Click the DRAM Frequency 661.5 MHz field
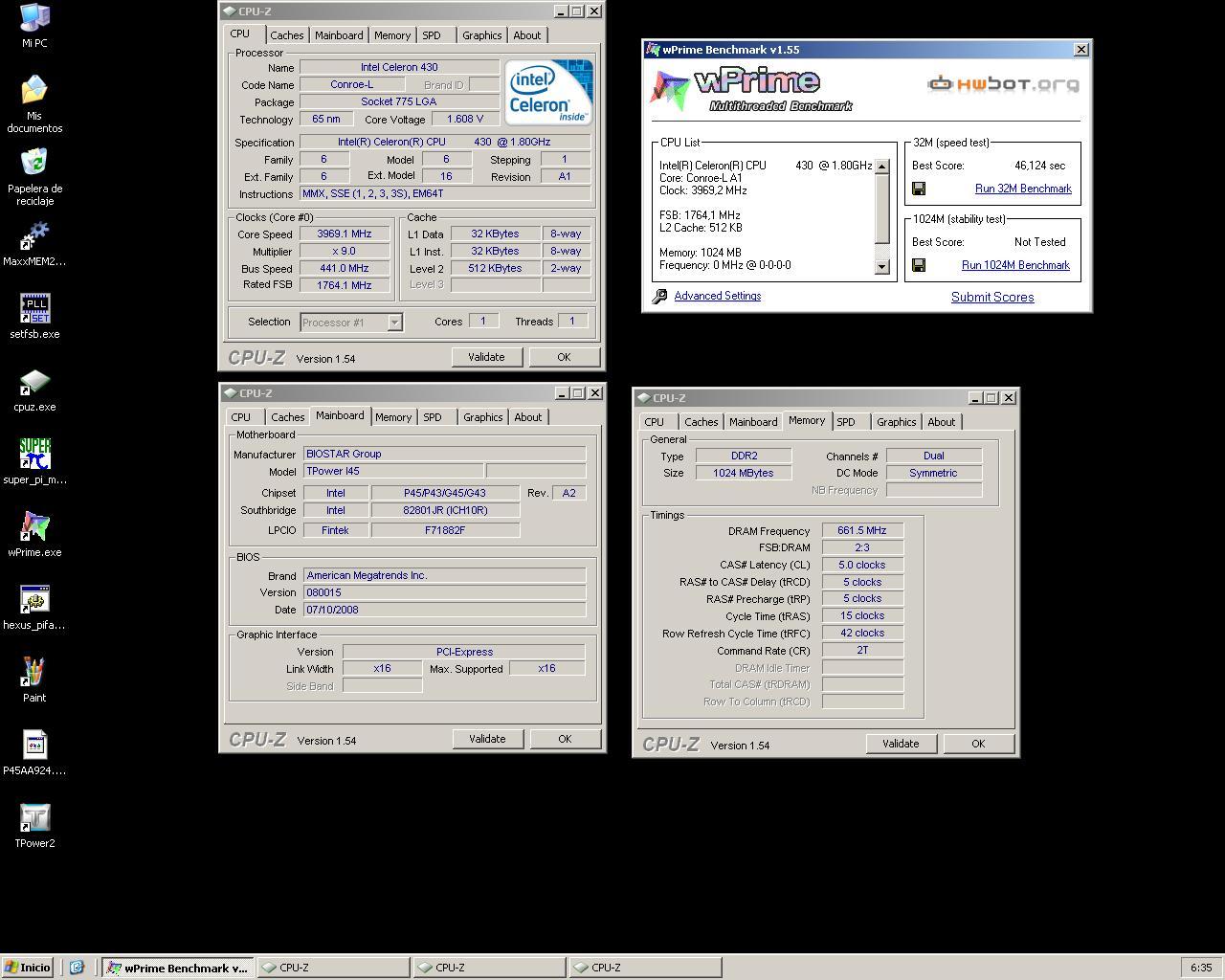Image resolution: width=1225 pixels, height=980 pixels. click(x=862, y=530)
